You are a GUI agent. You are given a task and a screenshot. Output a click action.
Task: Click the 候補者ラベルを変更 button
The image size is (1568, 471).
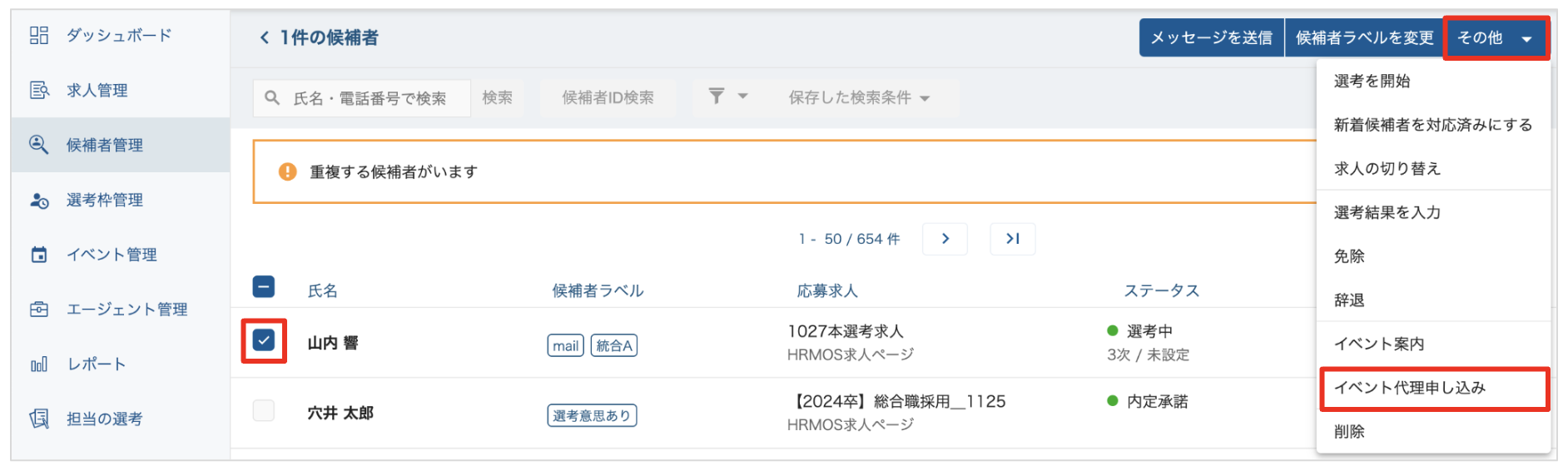(x=1364, y=38)
